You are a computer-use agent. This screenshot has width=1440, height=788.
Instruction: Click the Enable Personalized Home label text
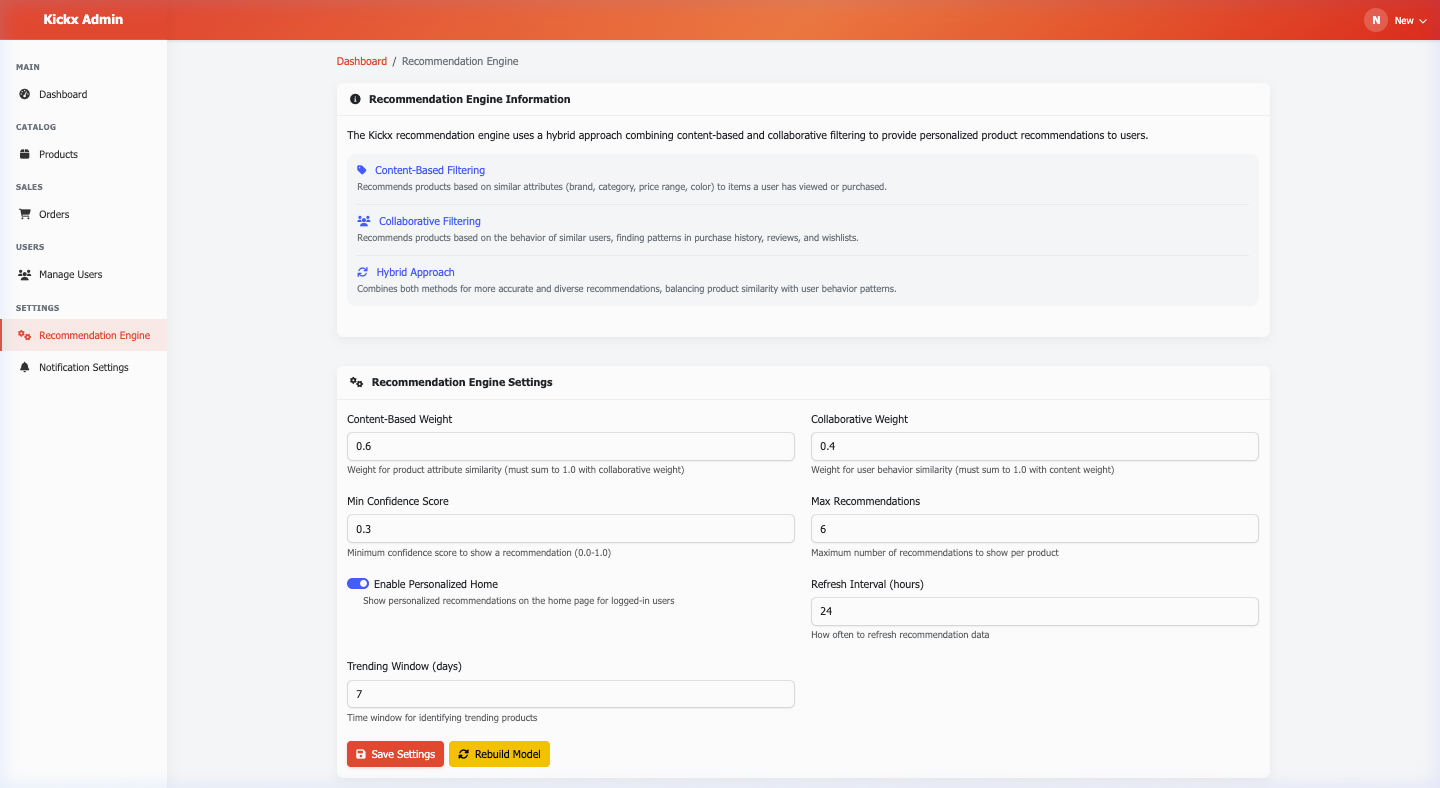pyautogui.click(x=436, y=584)
